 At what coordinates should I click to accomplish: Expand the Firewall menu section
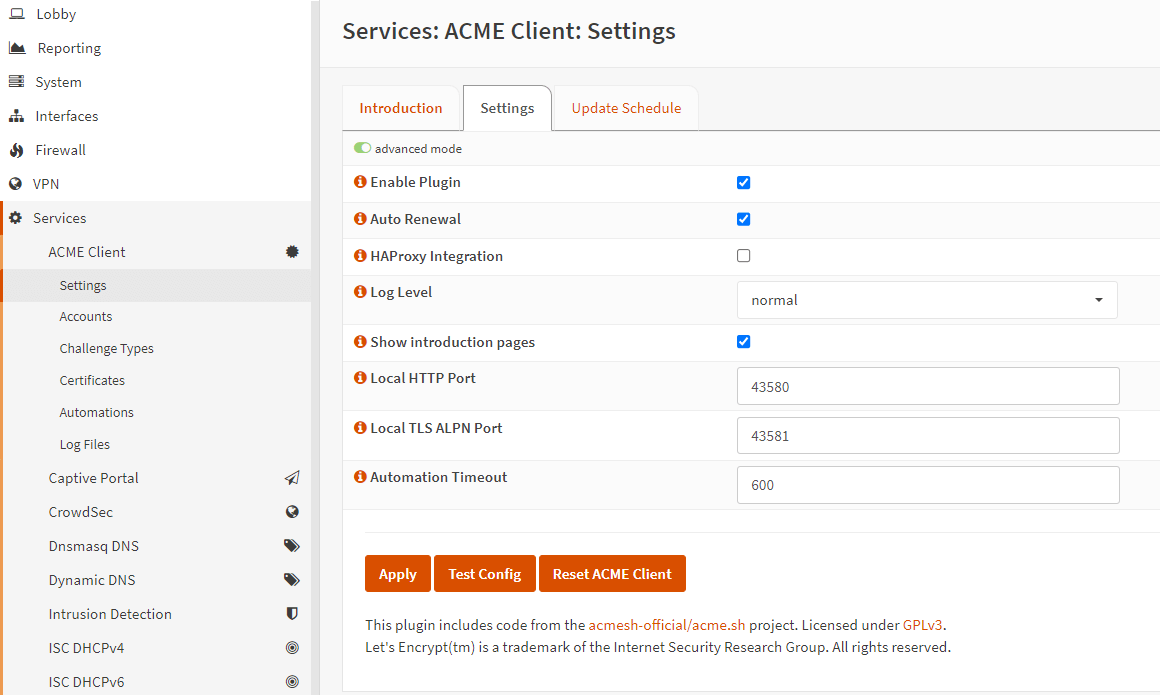click(60, 150)
